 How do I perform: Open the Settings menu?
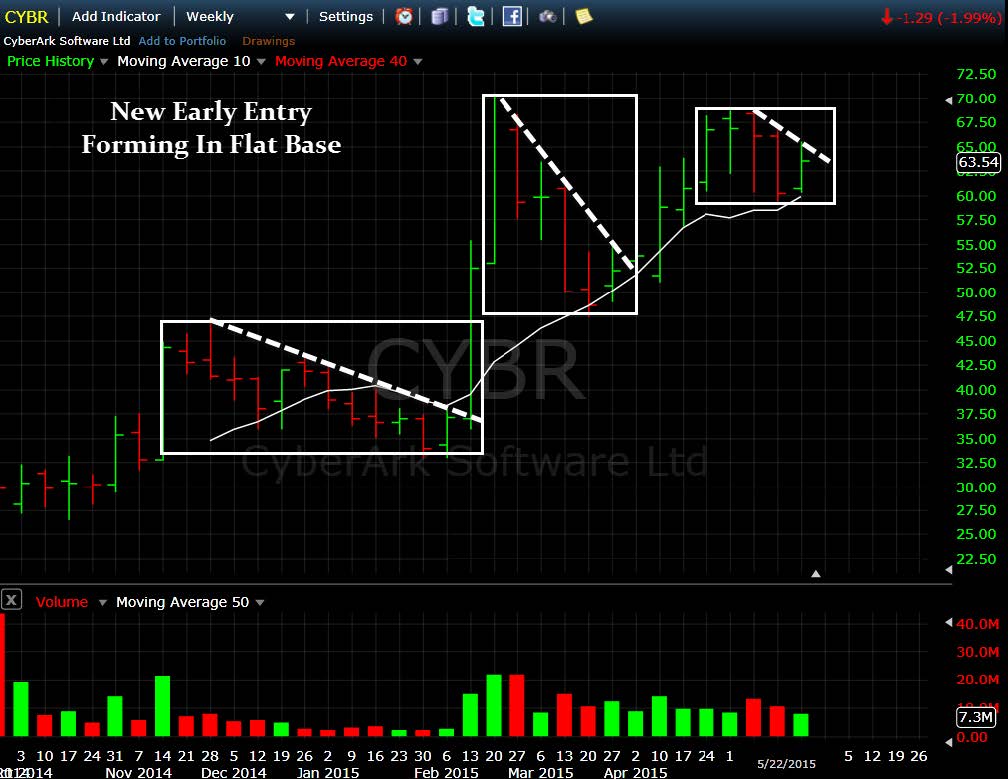click(x=346, y=17)
